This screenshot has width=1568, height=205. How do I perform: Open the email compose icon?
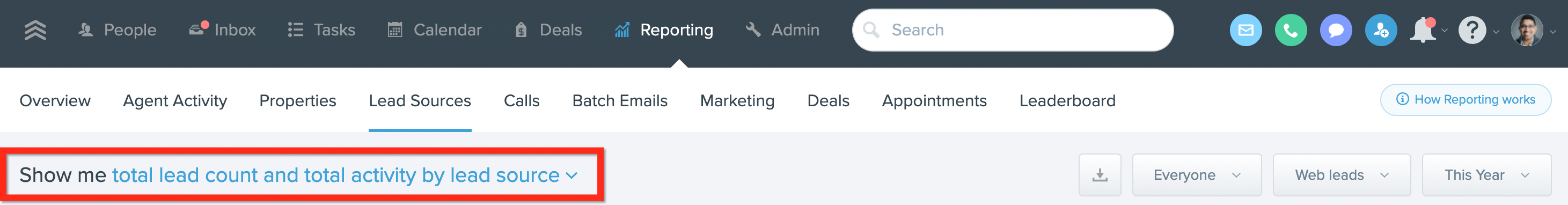pyautogui.click(x=1245, y=30)
